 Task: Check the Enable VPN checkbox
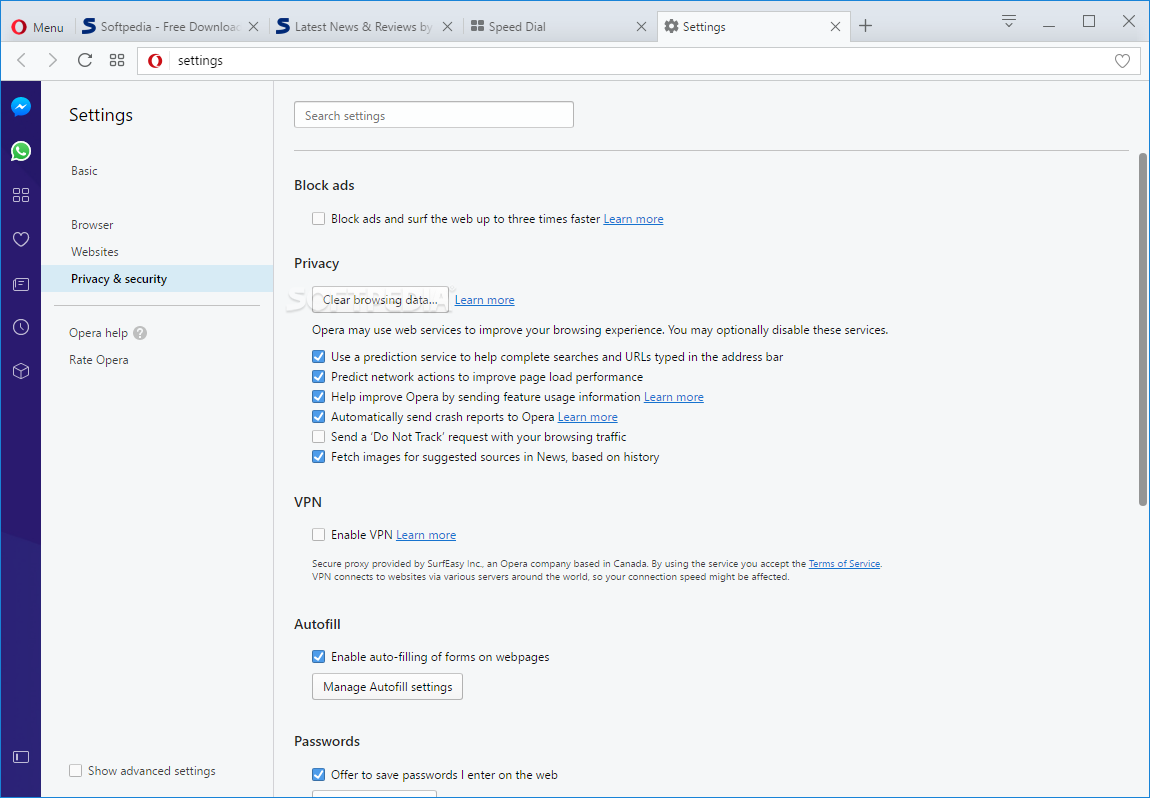[318, 535]
